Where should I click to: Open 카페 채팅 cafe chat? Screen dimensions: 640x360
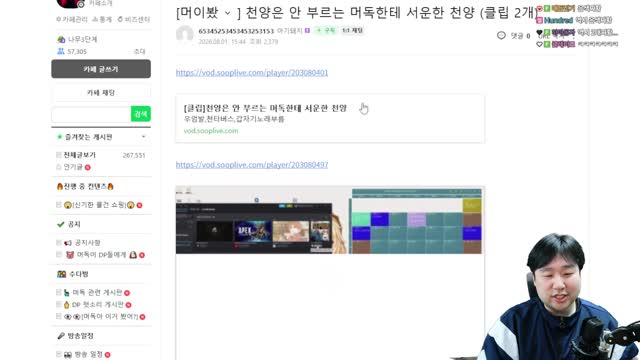click(x=101, y=93)
